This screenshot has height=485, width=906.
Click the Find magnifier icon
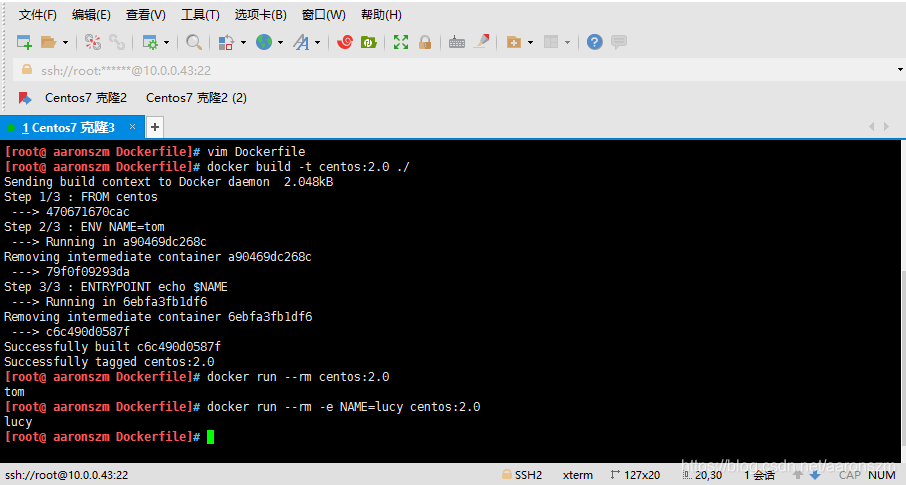click(194, 42)
